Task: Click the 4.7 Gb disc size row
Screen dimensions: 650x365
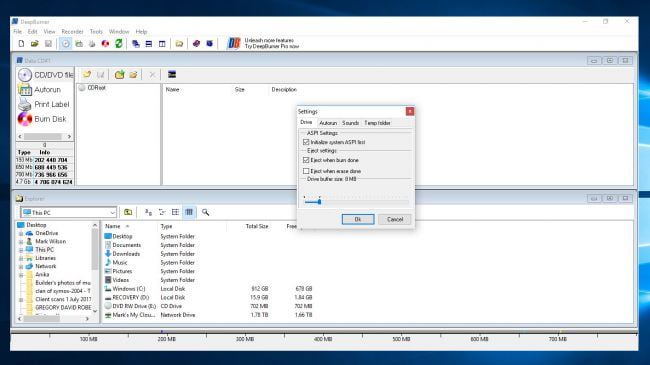Action: (45, 182)
